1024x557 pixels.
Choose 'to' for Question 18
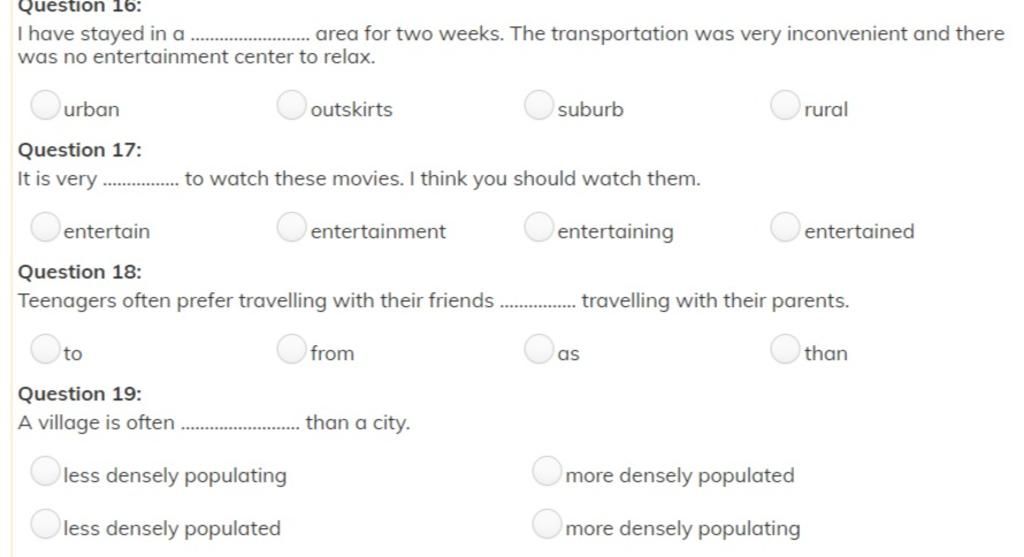45,349
